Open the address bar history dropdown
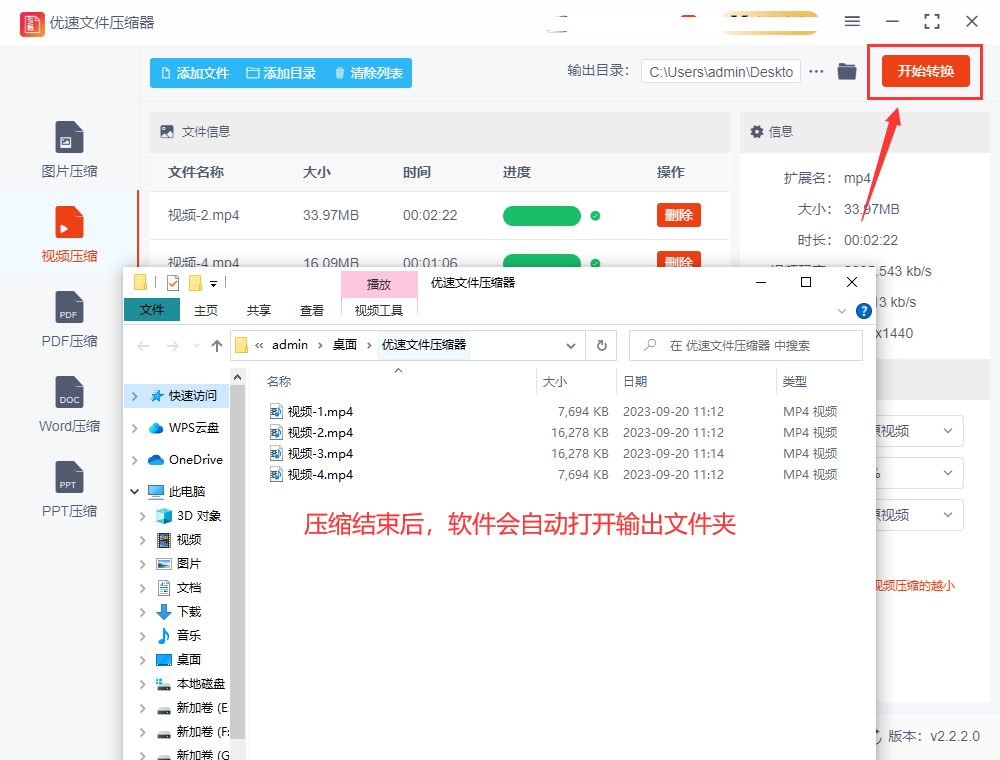The image size is (1000, 760). click(x=571, y=346)
